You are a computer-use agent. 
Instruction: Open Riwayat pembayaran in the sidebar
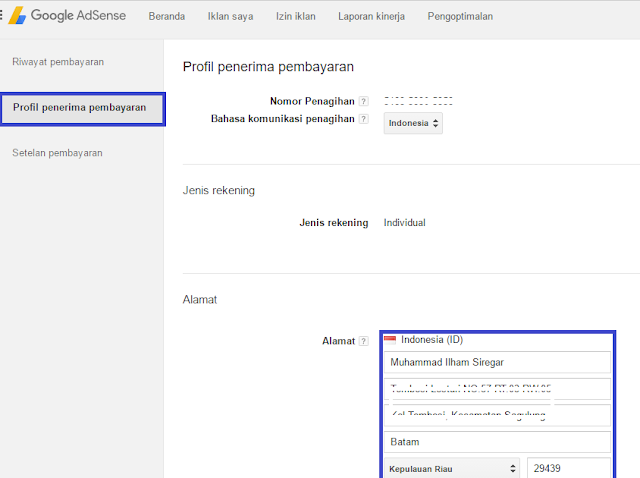tap(58, 62)
